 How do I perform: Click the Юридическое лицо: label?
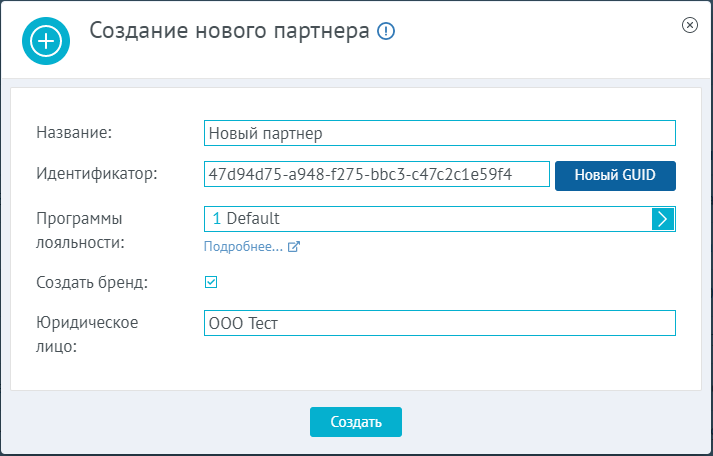pyautogui.click(x=87, y=334)
